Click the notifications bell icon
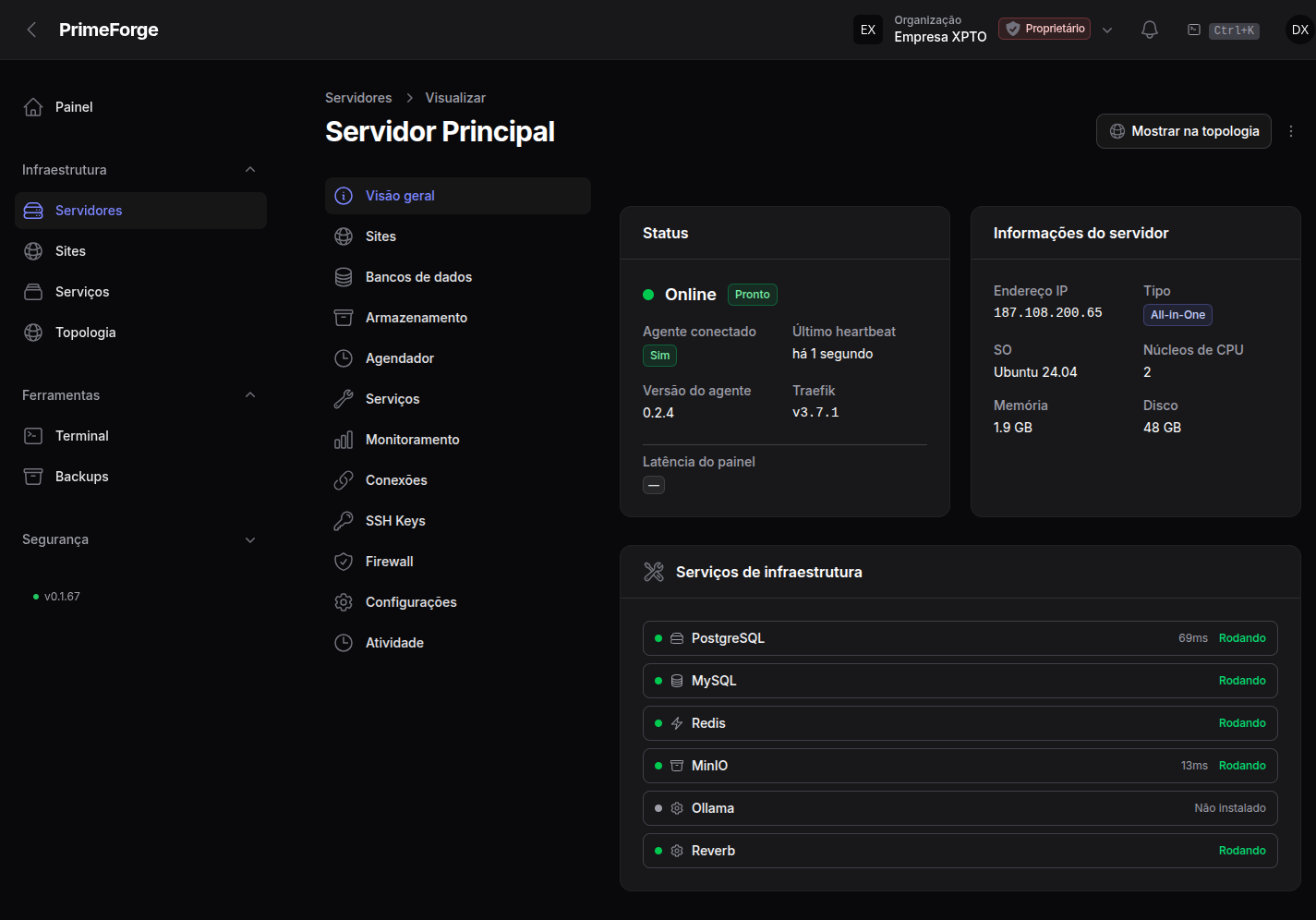This screenshot has height=920, width=1316. tap(1150, 30)
